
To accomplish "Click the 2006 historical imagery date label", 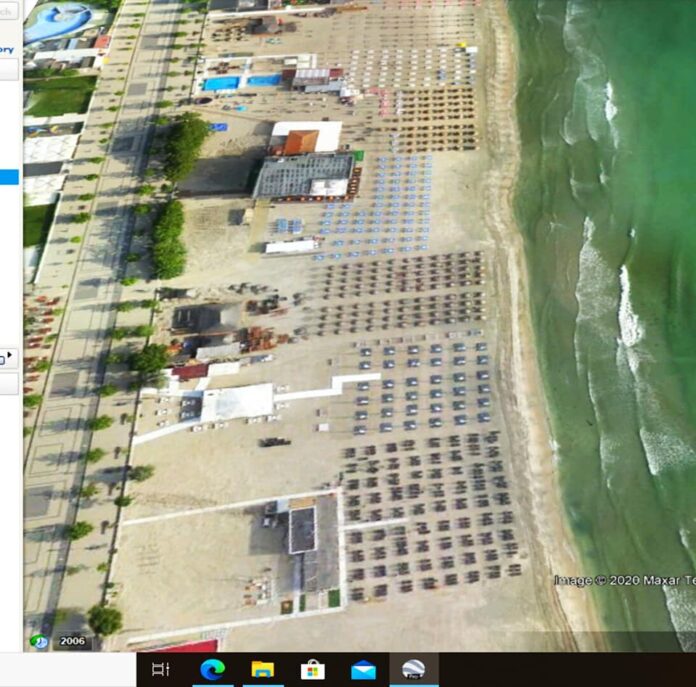I will 72,641.
